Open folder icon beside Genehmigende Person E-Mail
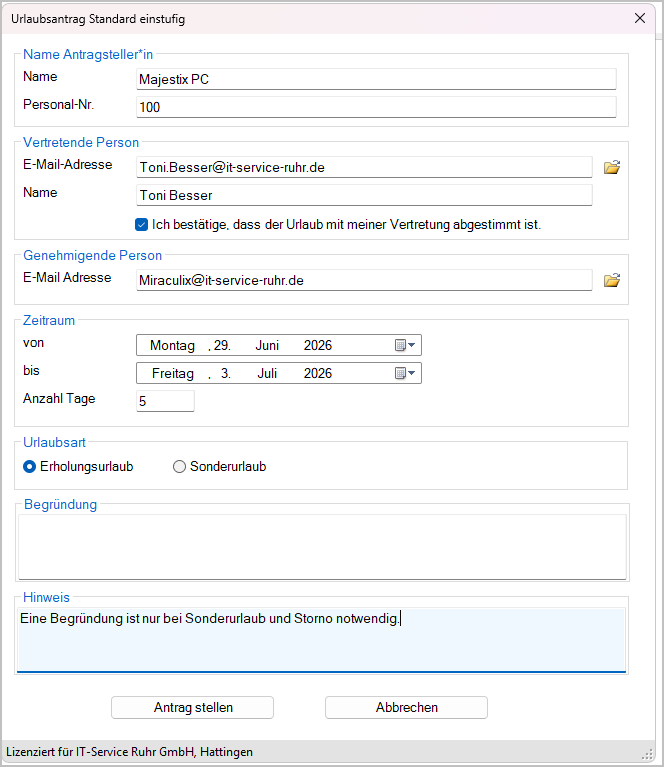 (x=612, y=280)
